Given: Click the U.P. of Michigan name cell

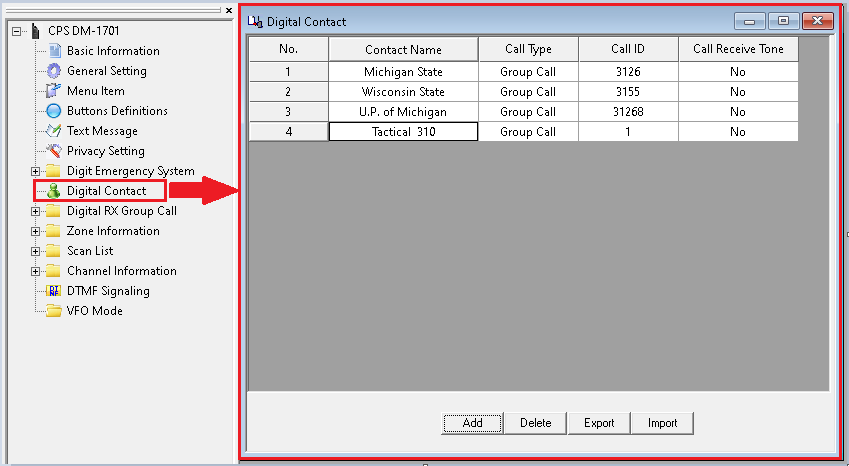Looking at the screenshot, I should [x=403, y=112].
